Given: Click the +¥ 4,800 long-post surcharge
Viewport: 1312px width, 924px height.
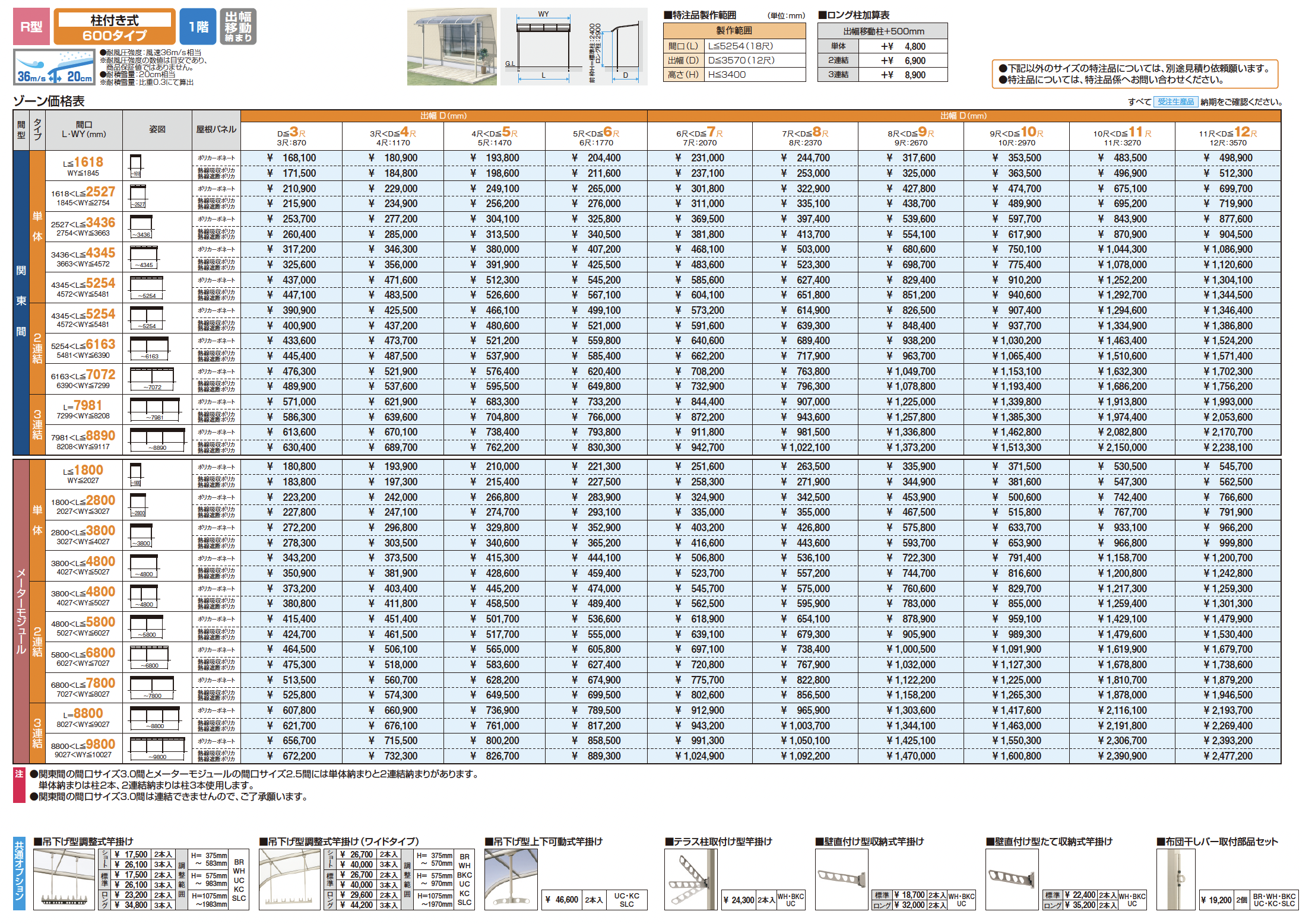Looking at the screenshot, I should 903,46.
